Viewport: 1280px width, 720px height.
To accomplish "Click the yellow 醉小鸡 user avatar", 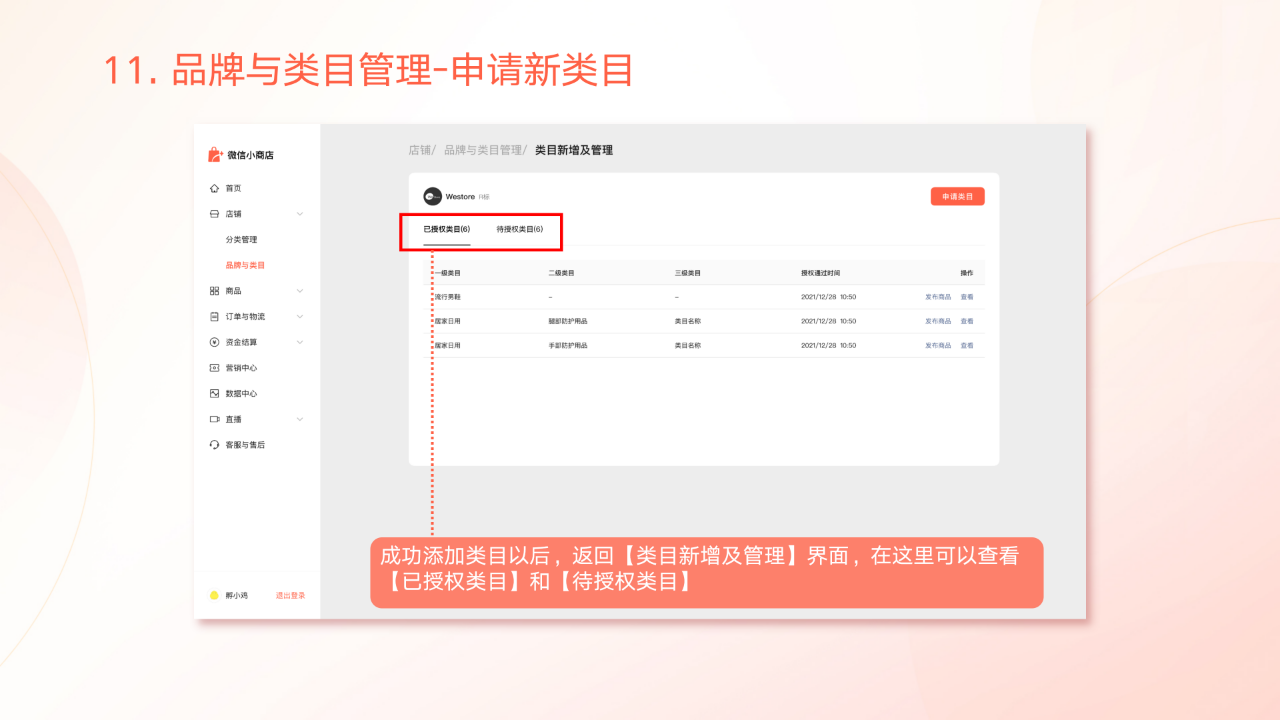I will 214,595.
